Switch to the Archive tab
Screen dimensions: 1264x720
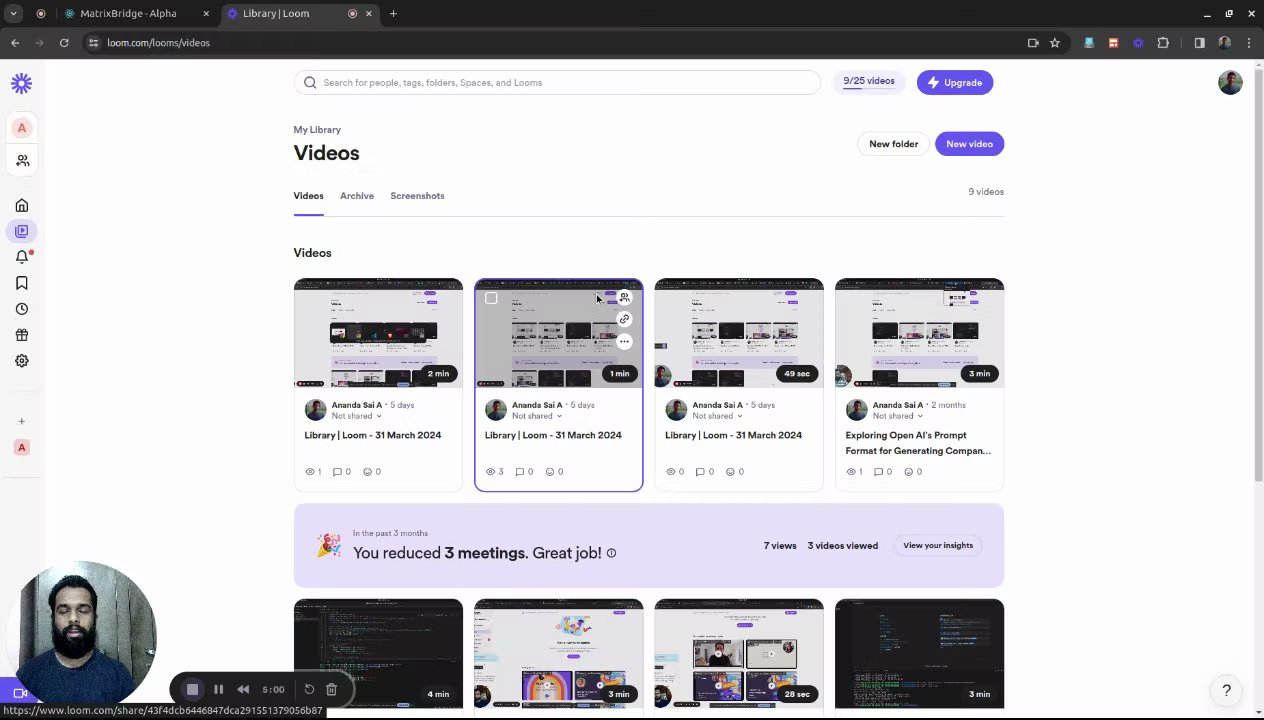coord(357,196)
